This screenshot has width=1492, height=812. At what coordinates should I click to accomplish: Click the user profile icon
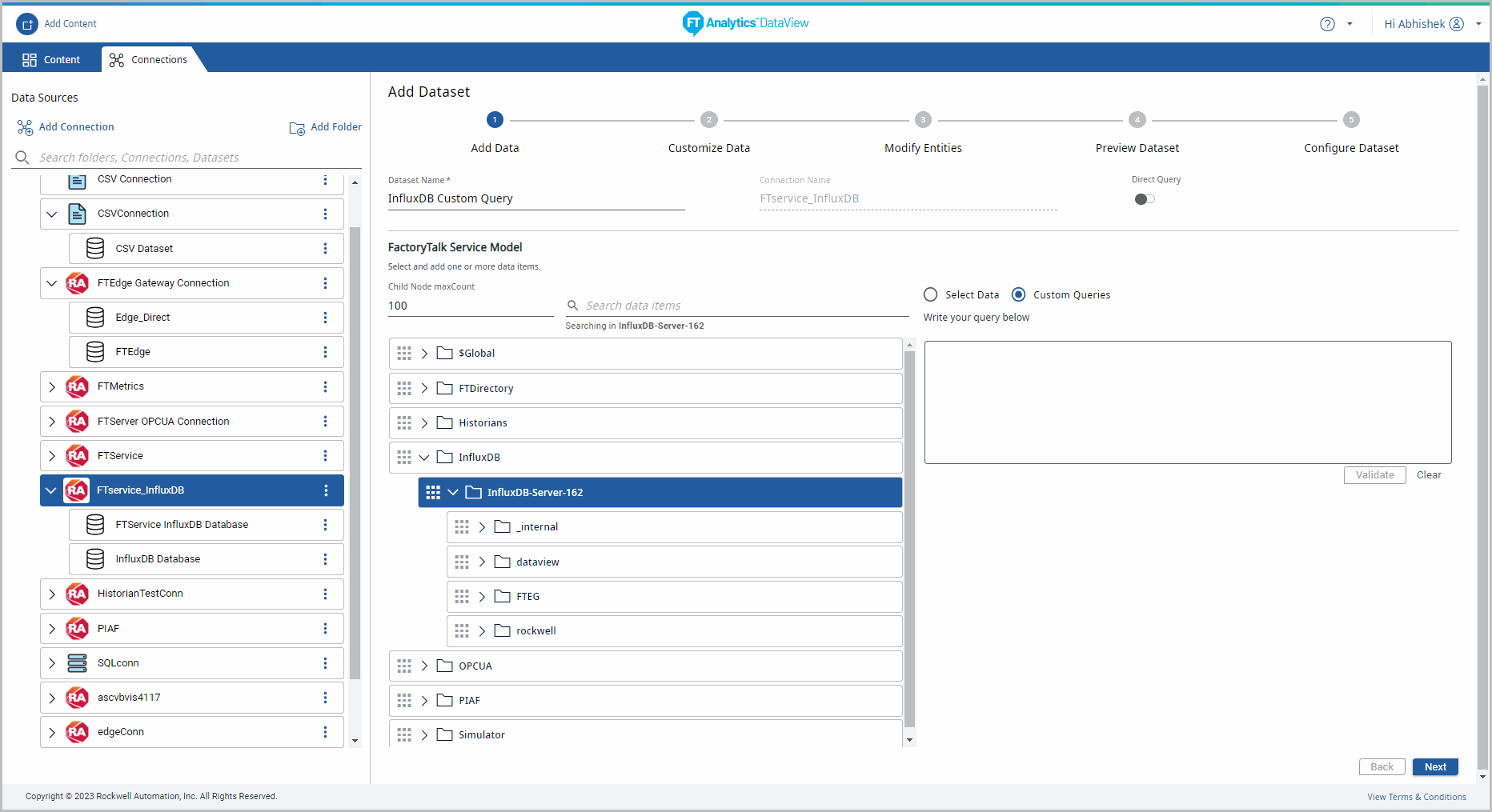[x=1457, y=24]
